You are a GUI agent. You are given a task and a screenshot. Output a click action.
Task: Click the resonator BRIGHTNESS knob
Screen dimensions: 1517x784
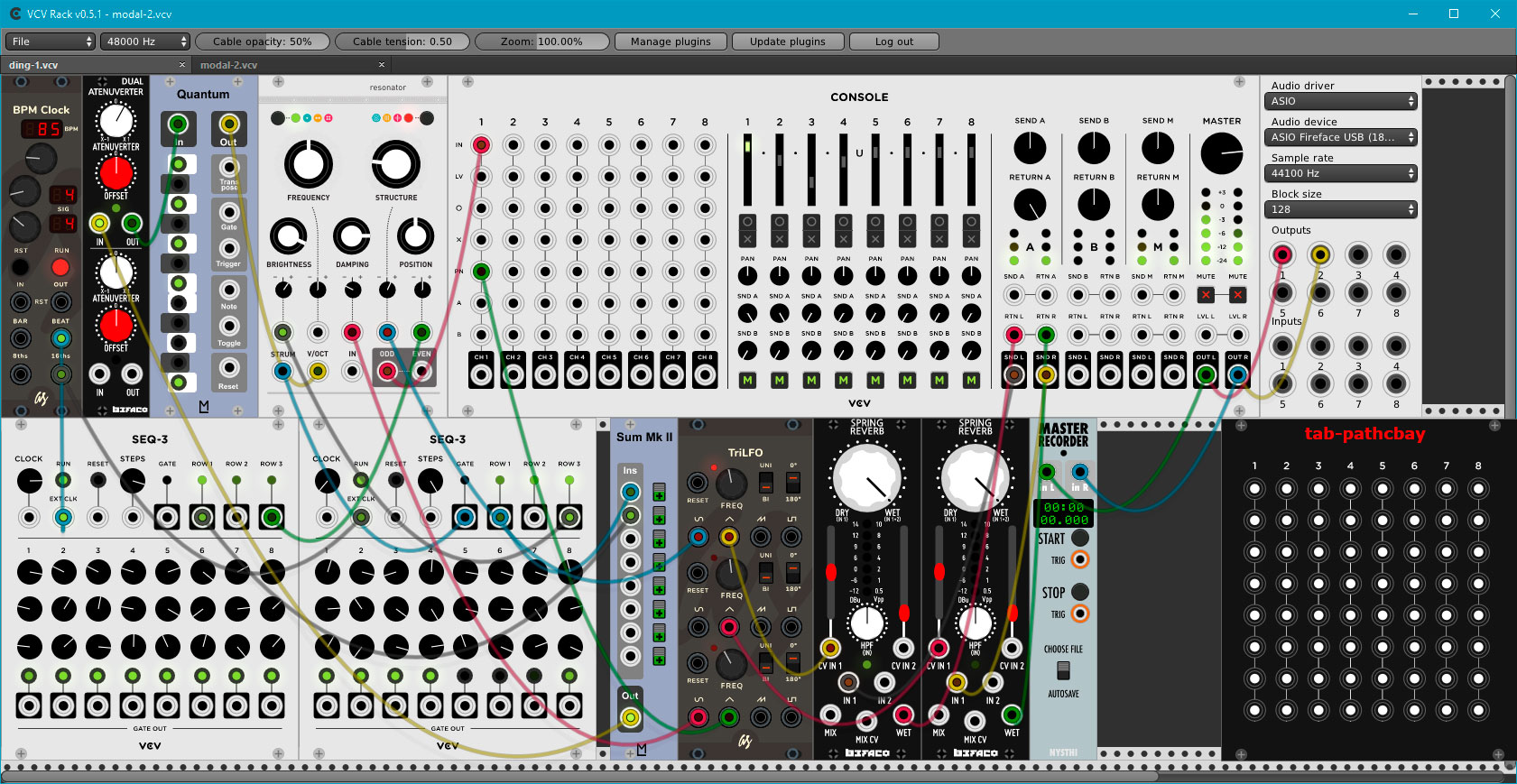[288, 236]
